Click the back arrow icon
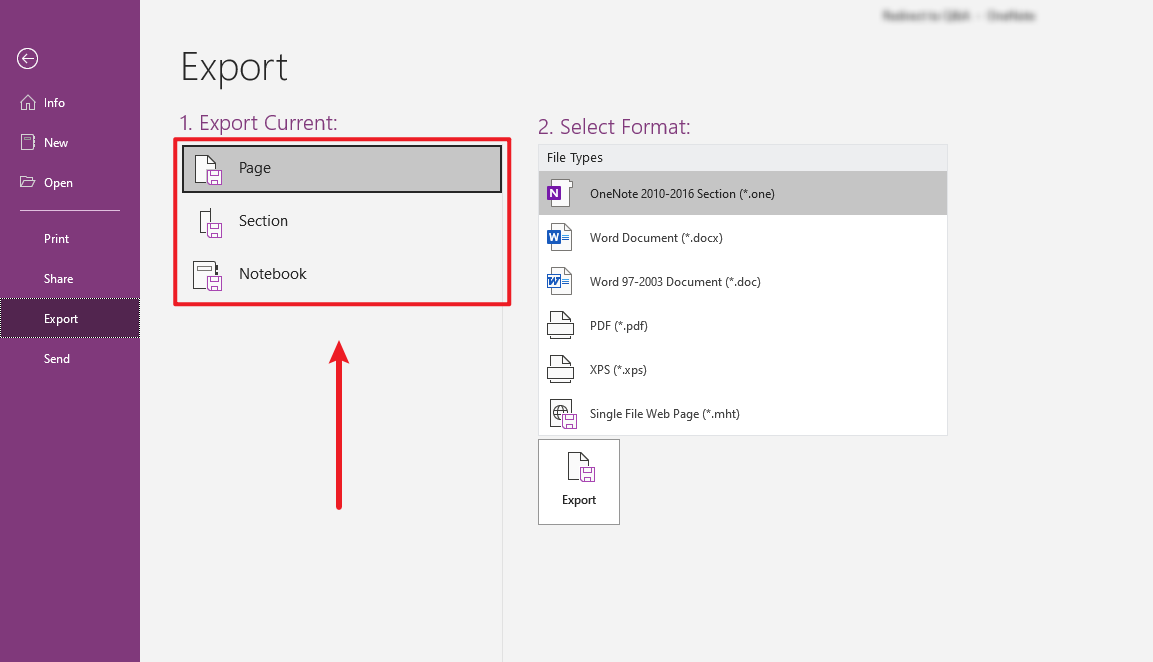This screenshot has width=1153, height=662. click(28, 58)
